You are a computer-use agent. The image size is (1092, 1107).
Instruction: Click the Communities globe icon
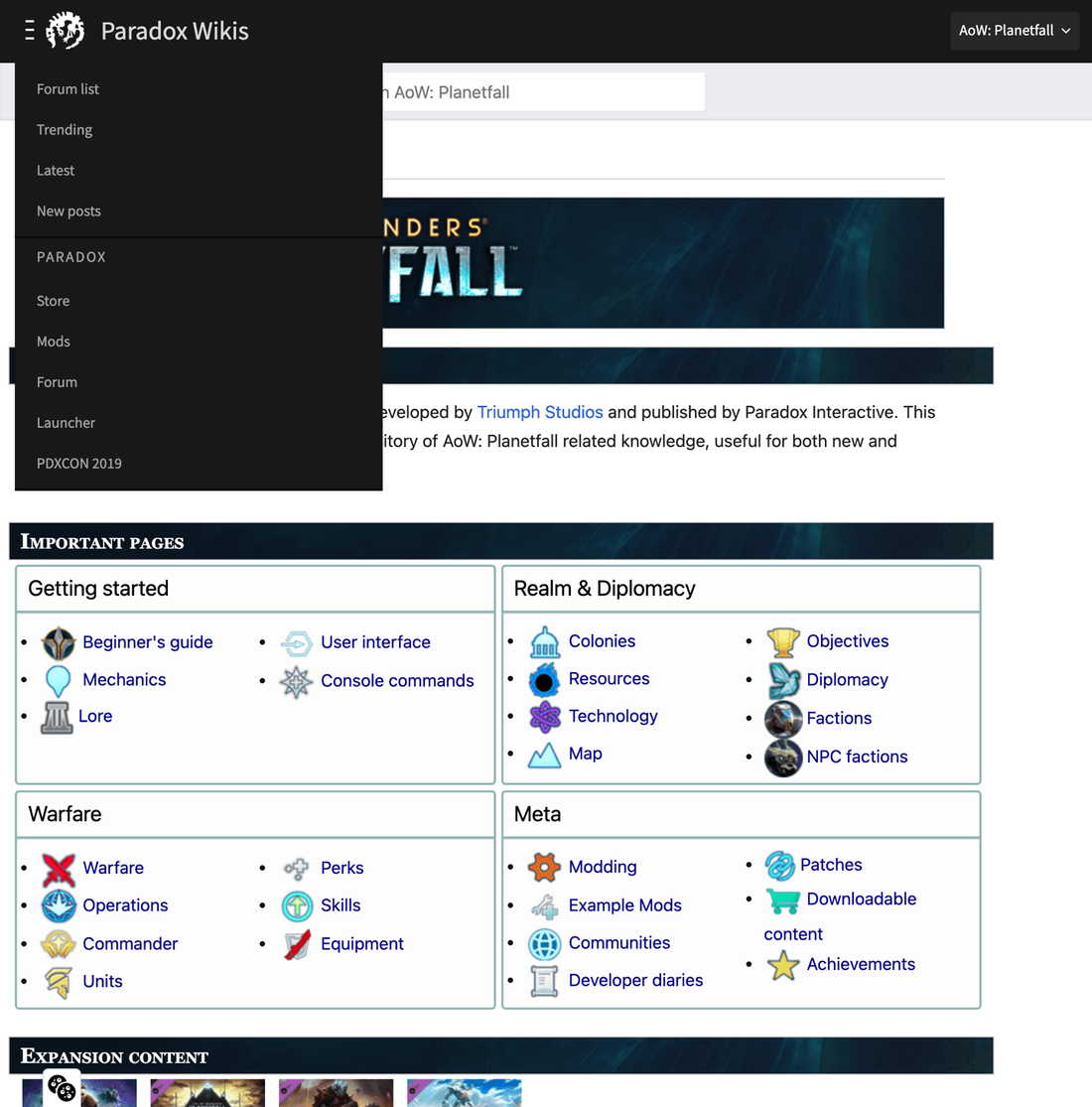point(544,943)
